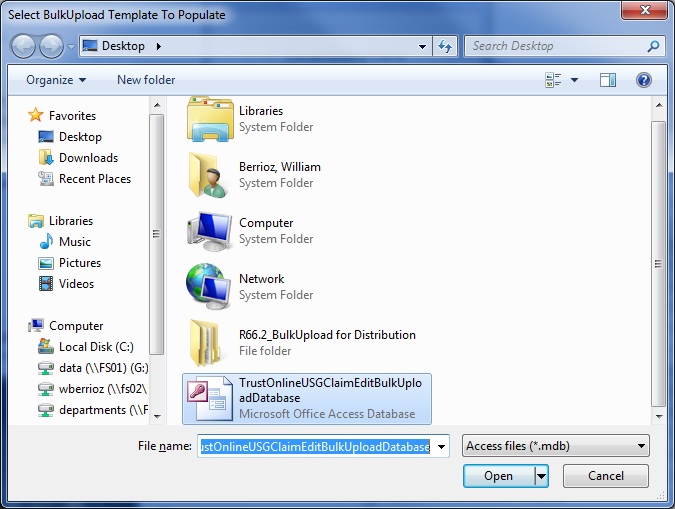The width and height of the screenshot is (675, 509).
Task: Toggle the preview pane icon
Action: point(607,80)
